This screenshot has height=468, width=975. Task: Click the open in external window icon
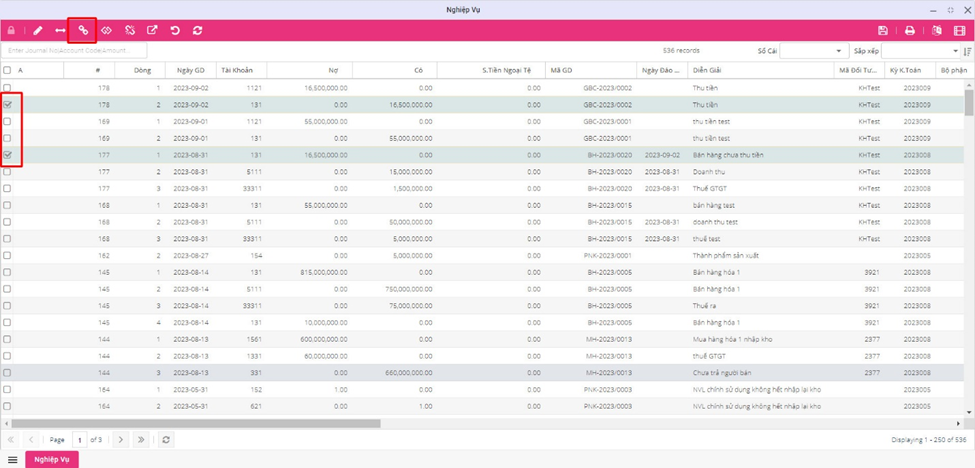pos(152,31)
